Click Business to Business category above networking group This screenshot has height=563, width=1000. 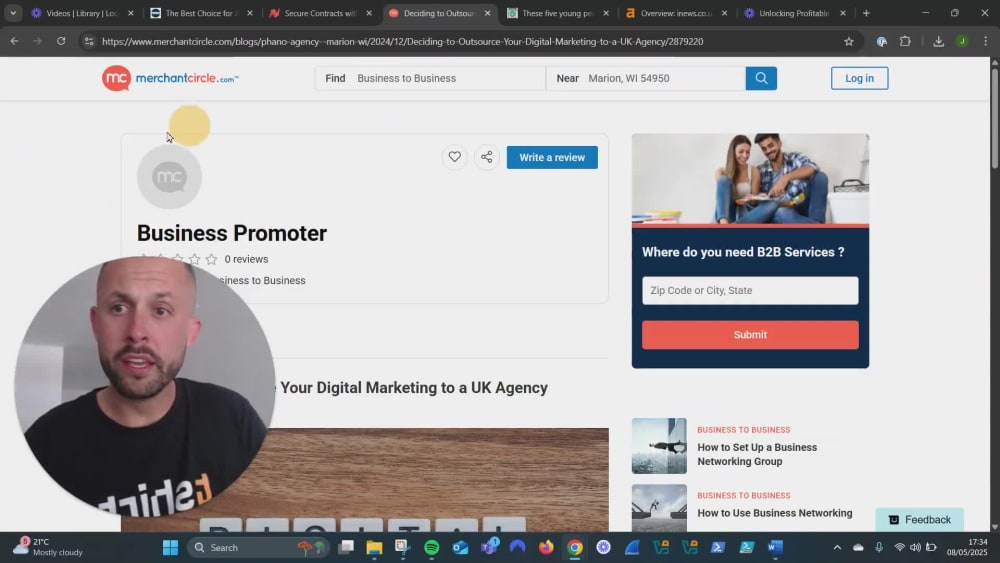[x=744, y=430]
